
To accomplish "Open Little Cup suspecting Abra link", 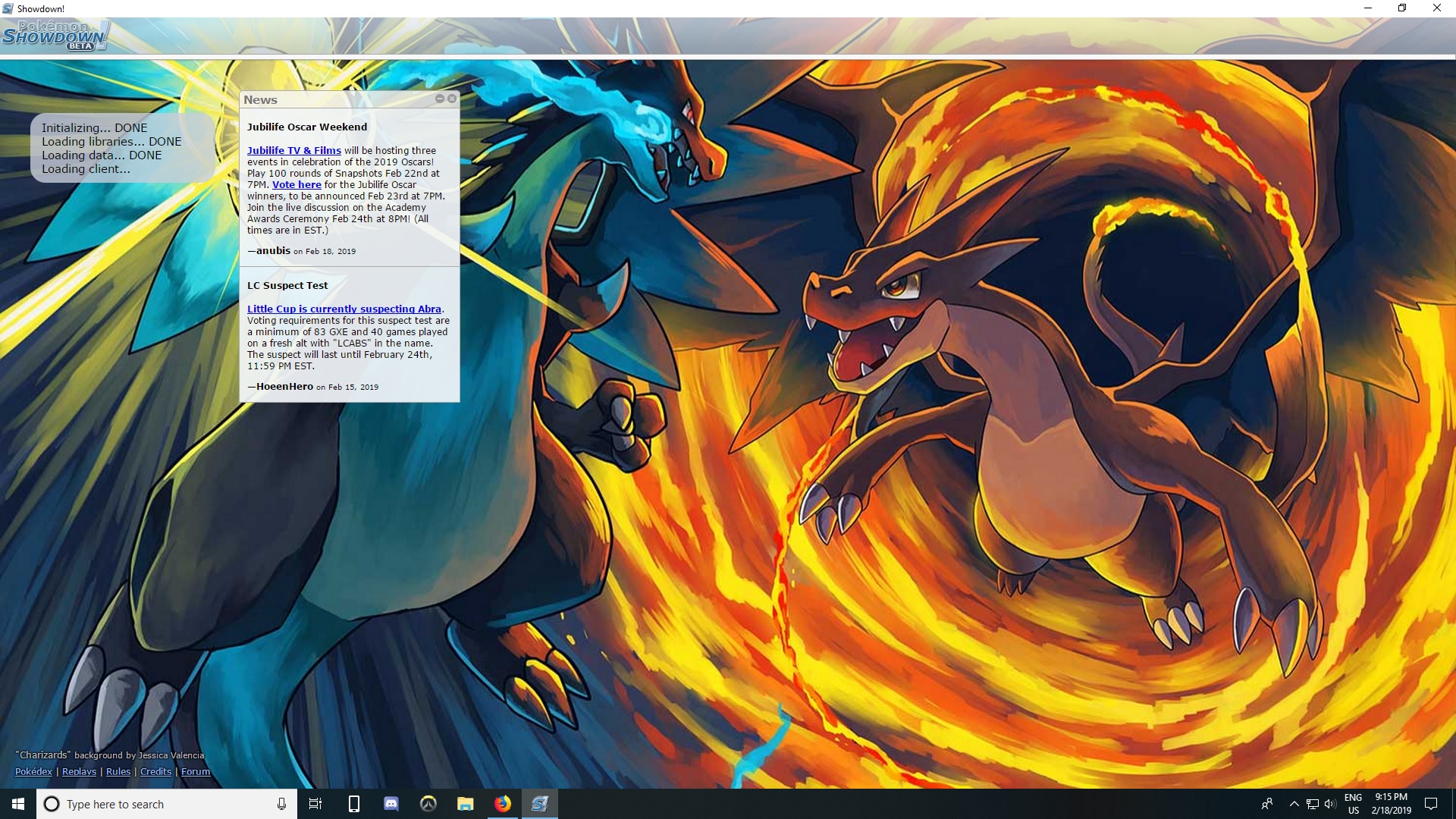I will pyautogui.click(x=344, y=309).
